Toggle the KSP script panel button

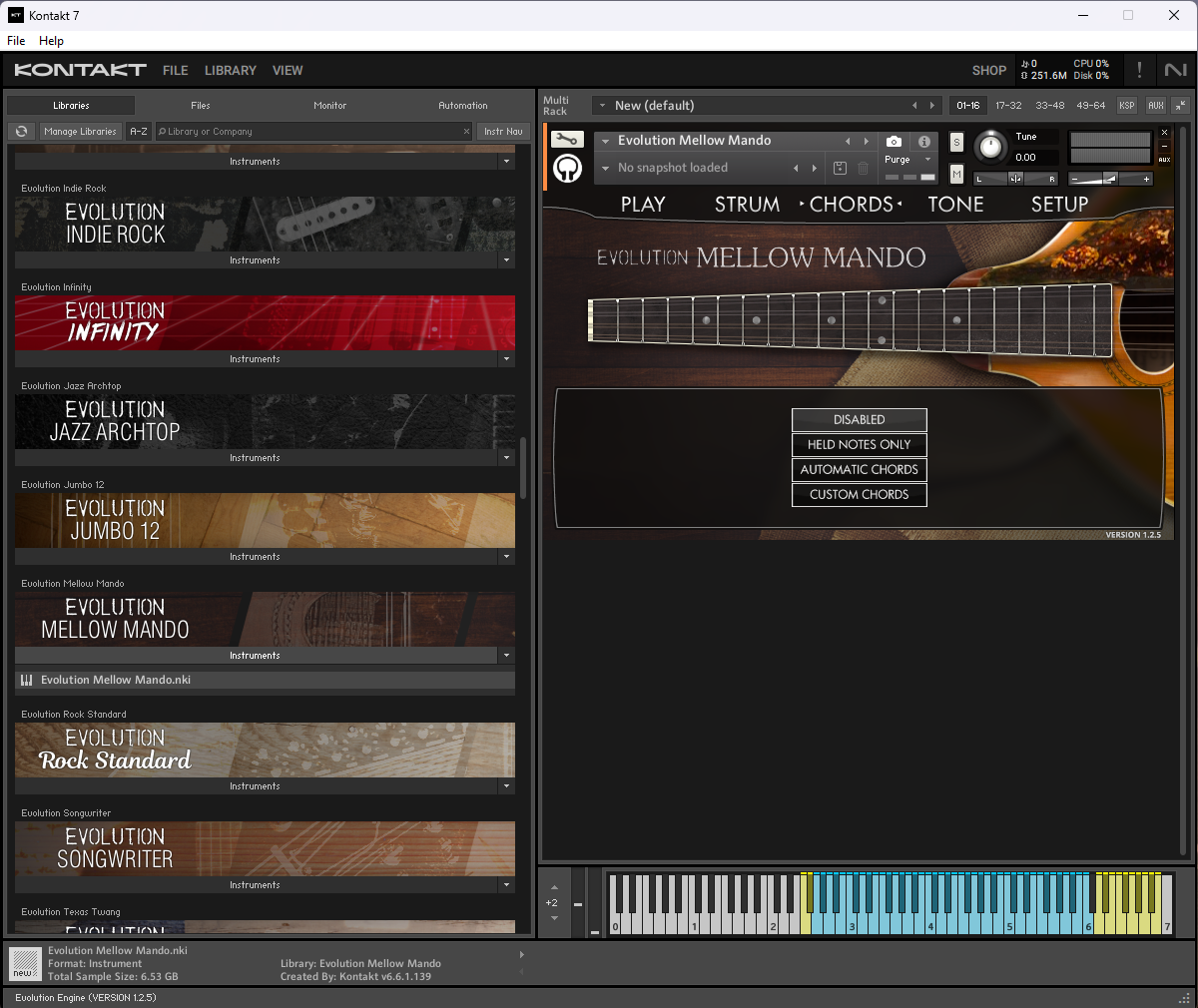pyautogui.click(x=1126, y=105)
